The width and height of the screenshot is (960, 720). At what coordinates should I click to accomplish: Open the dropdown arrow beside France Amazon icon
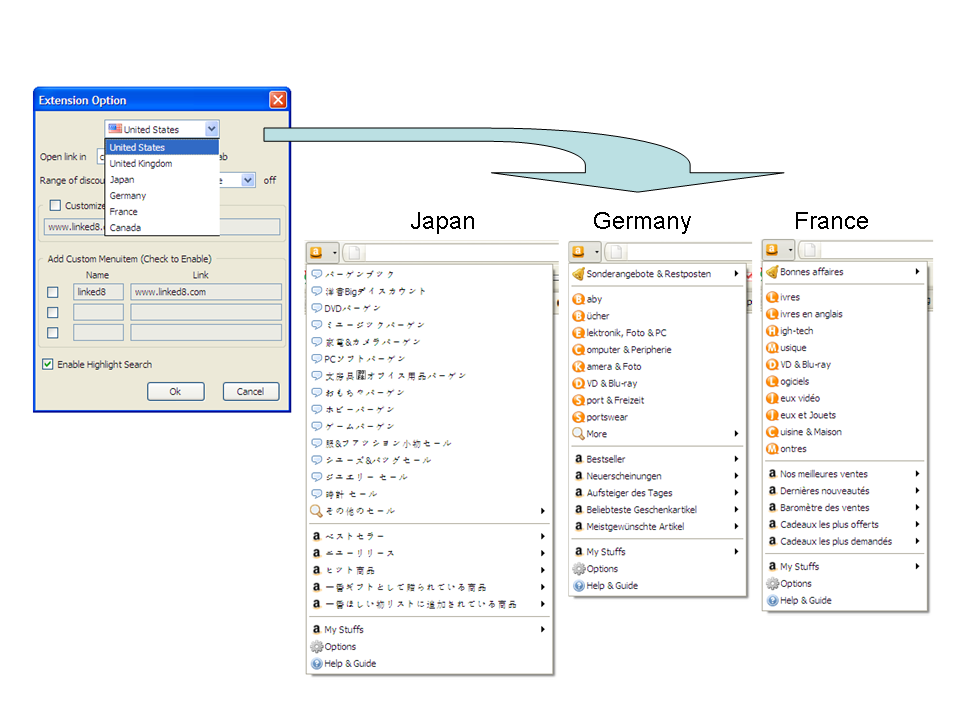point(790,250)
